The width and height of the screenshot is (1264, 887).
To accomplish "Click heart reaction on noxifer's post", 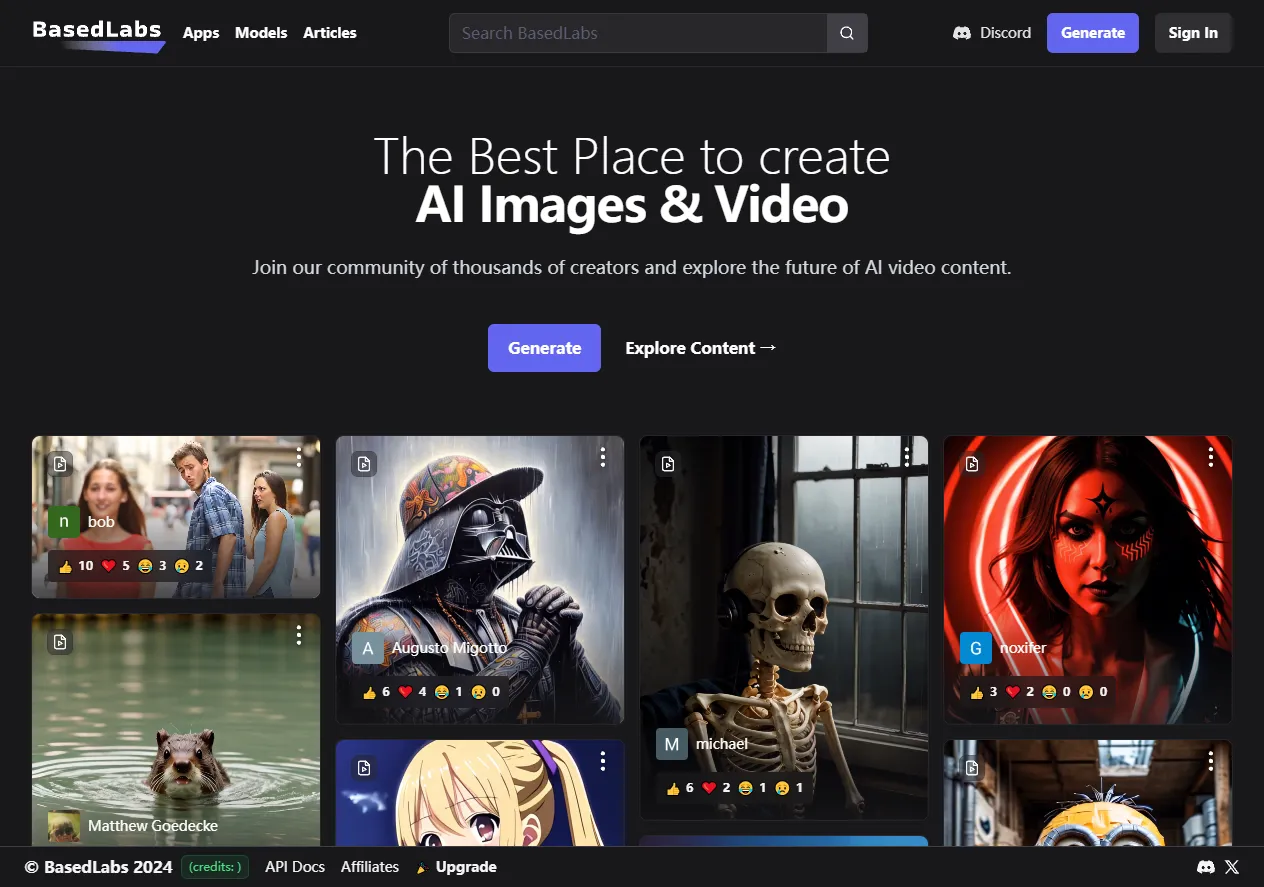I will click(x=1012, y=692).
